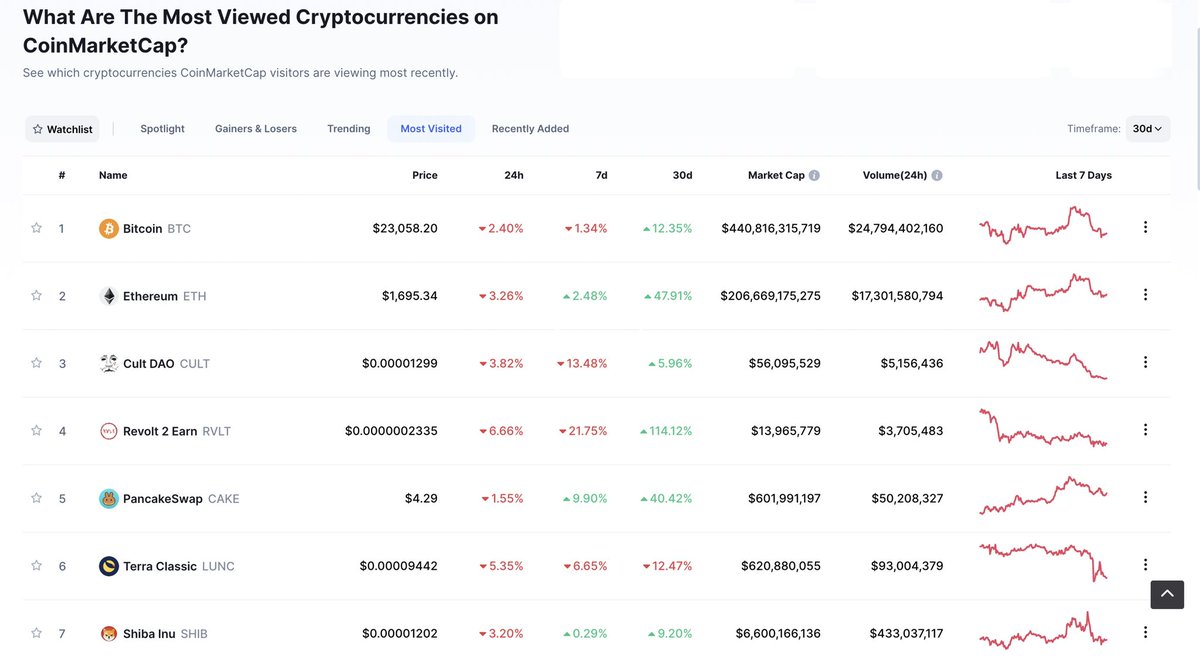1200x666 pixels.
Task: Switch to the Gainers & Losers tab
Action: pos(256,129)
